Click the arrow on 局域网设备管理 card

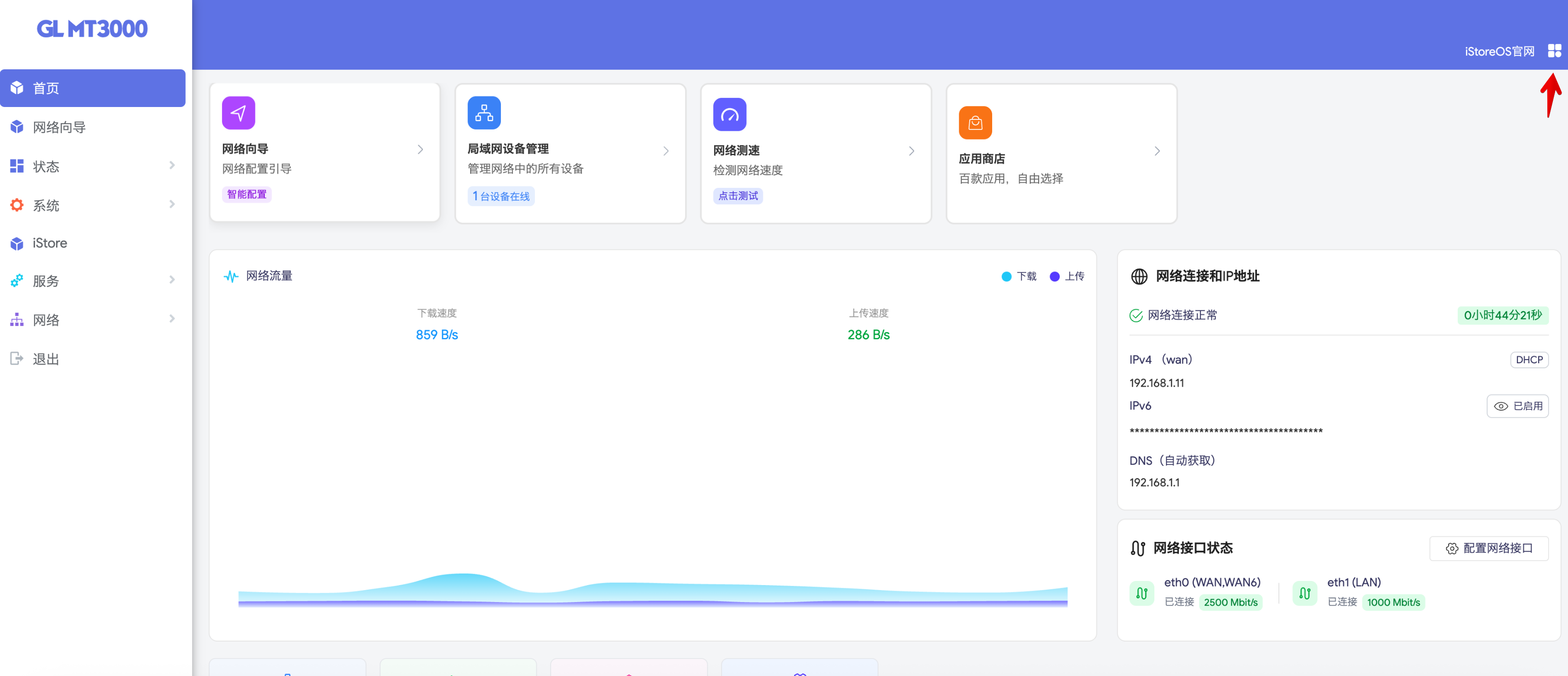(x=666, y=151)
